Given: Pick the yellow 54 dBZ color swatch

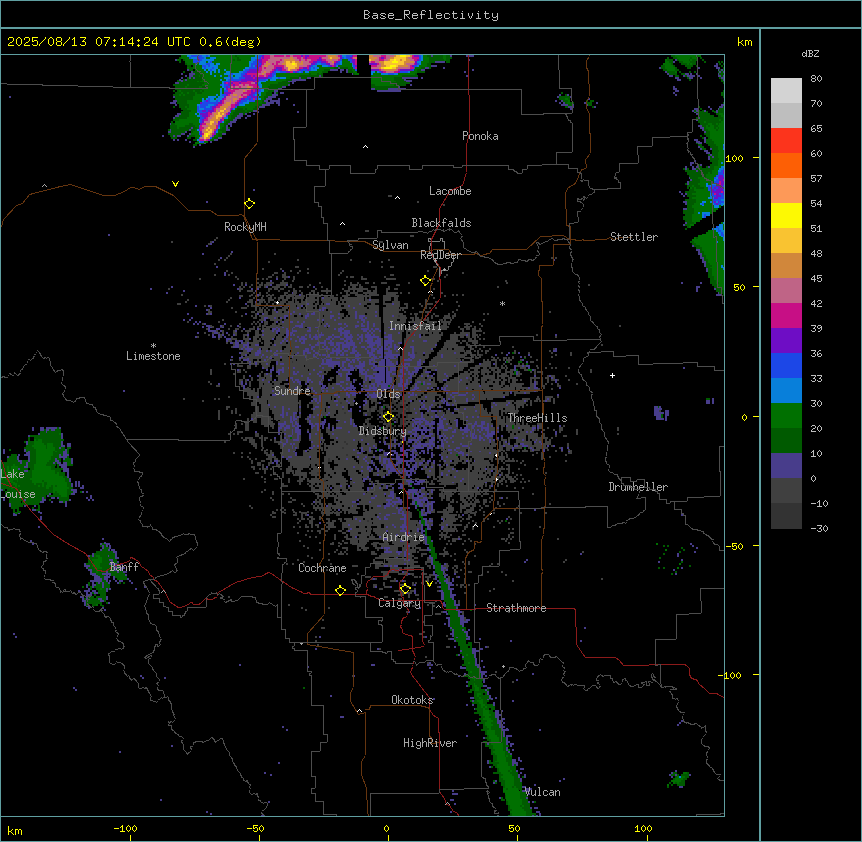Looking at the screenshot, I should tap(786, 215).
